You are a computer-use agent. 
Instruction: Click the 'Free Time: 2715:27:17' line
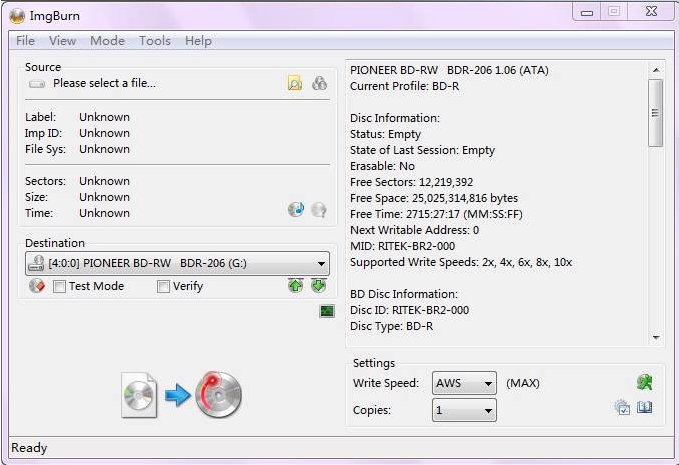point(436,214)
